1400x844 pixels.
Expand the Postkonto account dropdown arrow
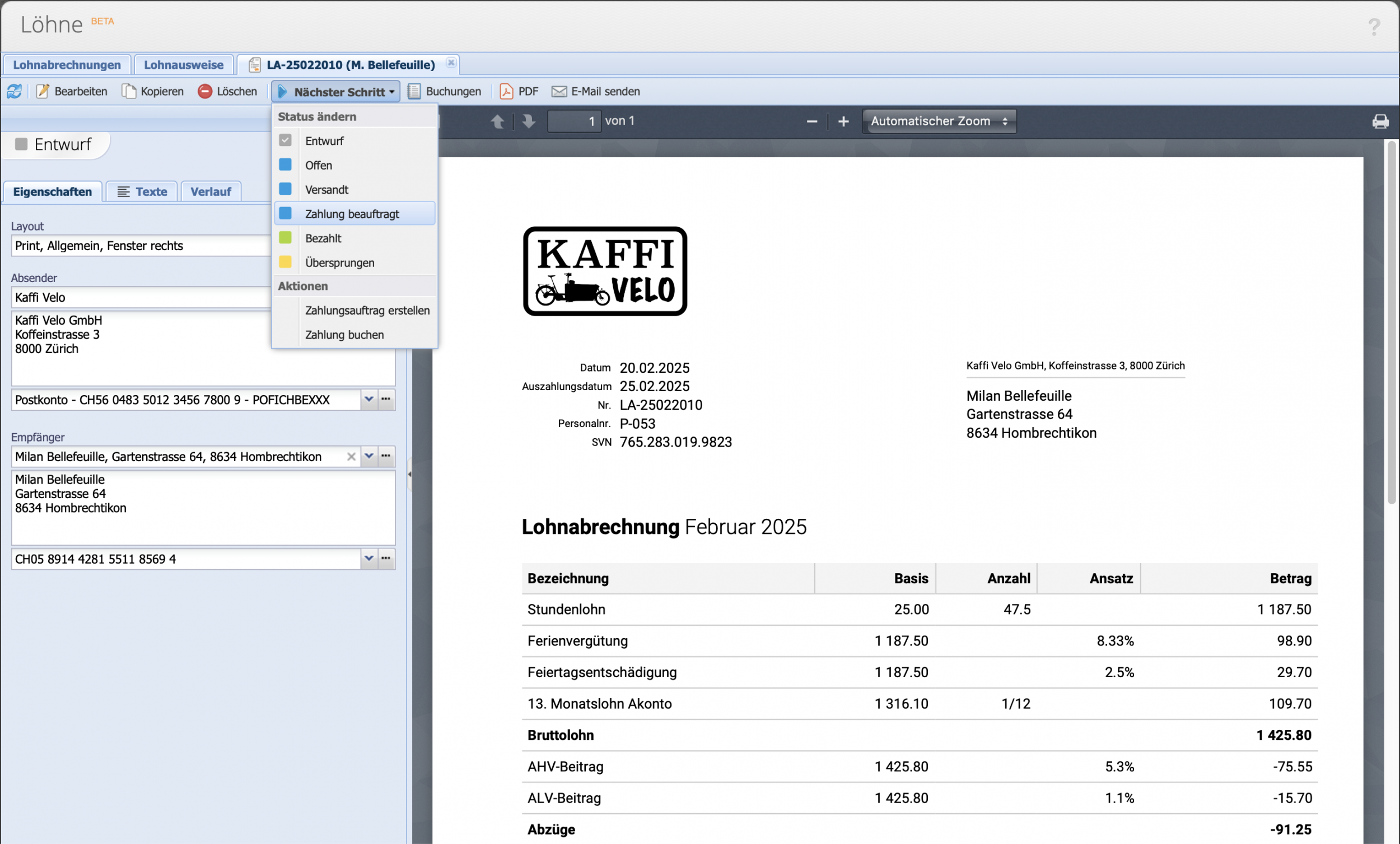click(368, 399)
